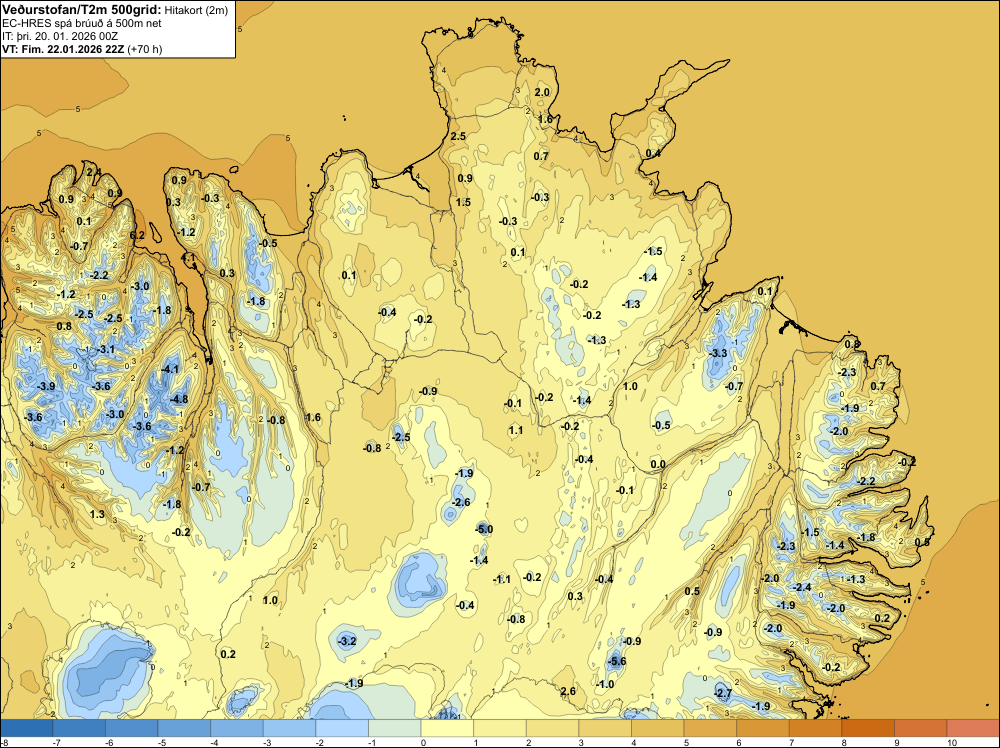Choose legend color band between 7 and 8
Screen dimensions: 1000x748
(x=816, y=728)
